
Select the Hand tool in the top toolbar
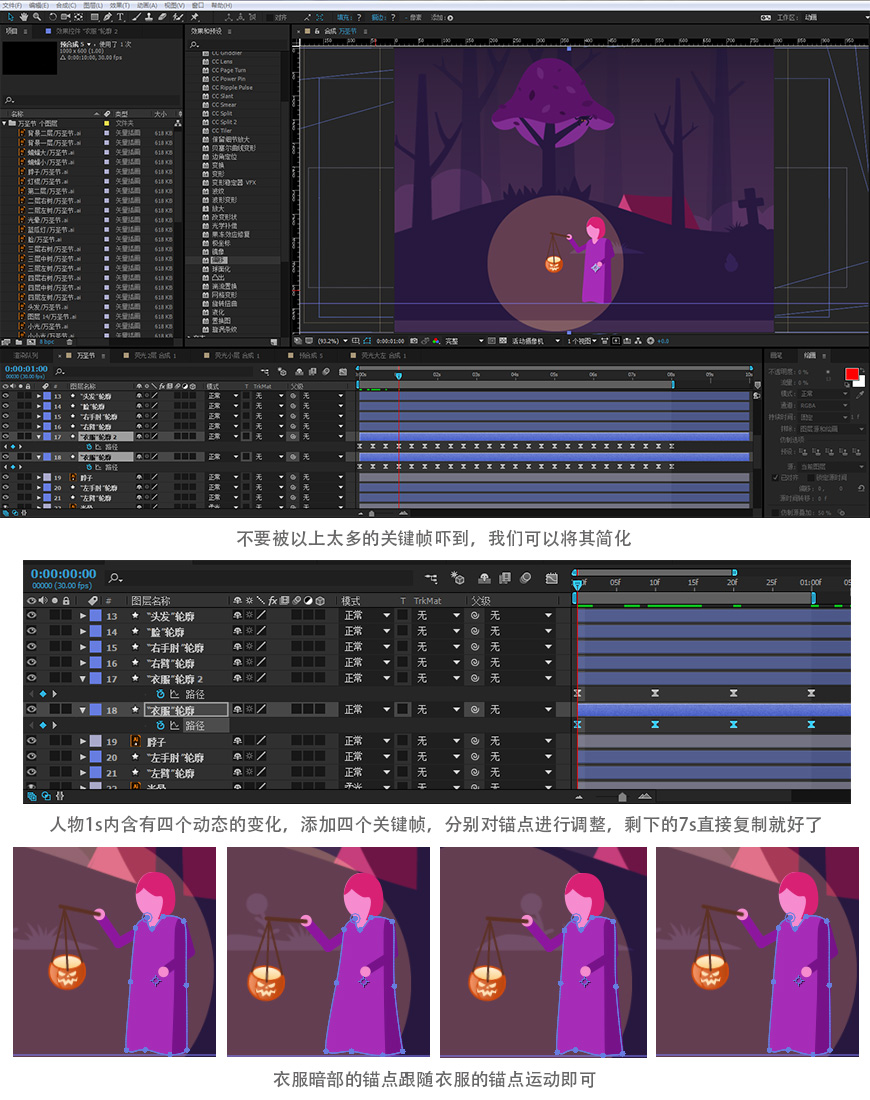[22, 17]
